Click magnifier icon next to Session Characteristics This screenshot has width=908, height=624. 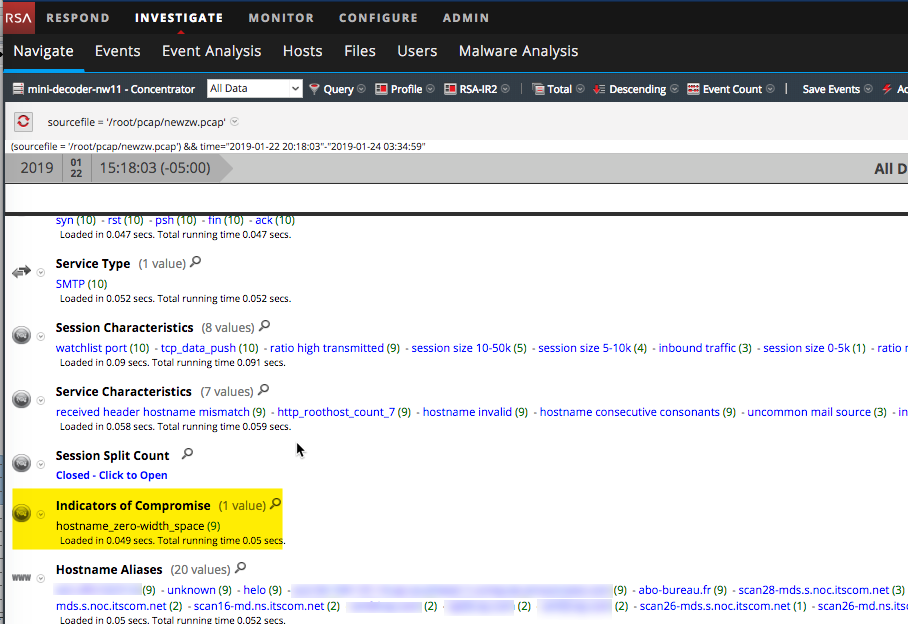coord(265,327)
